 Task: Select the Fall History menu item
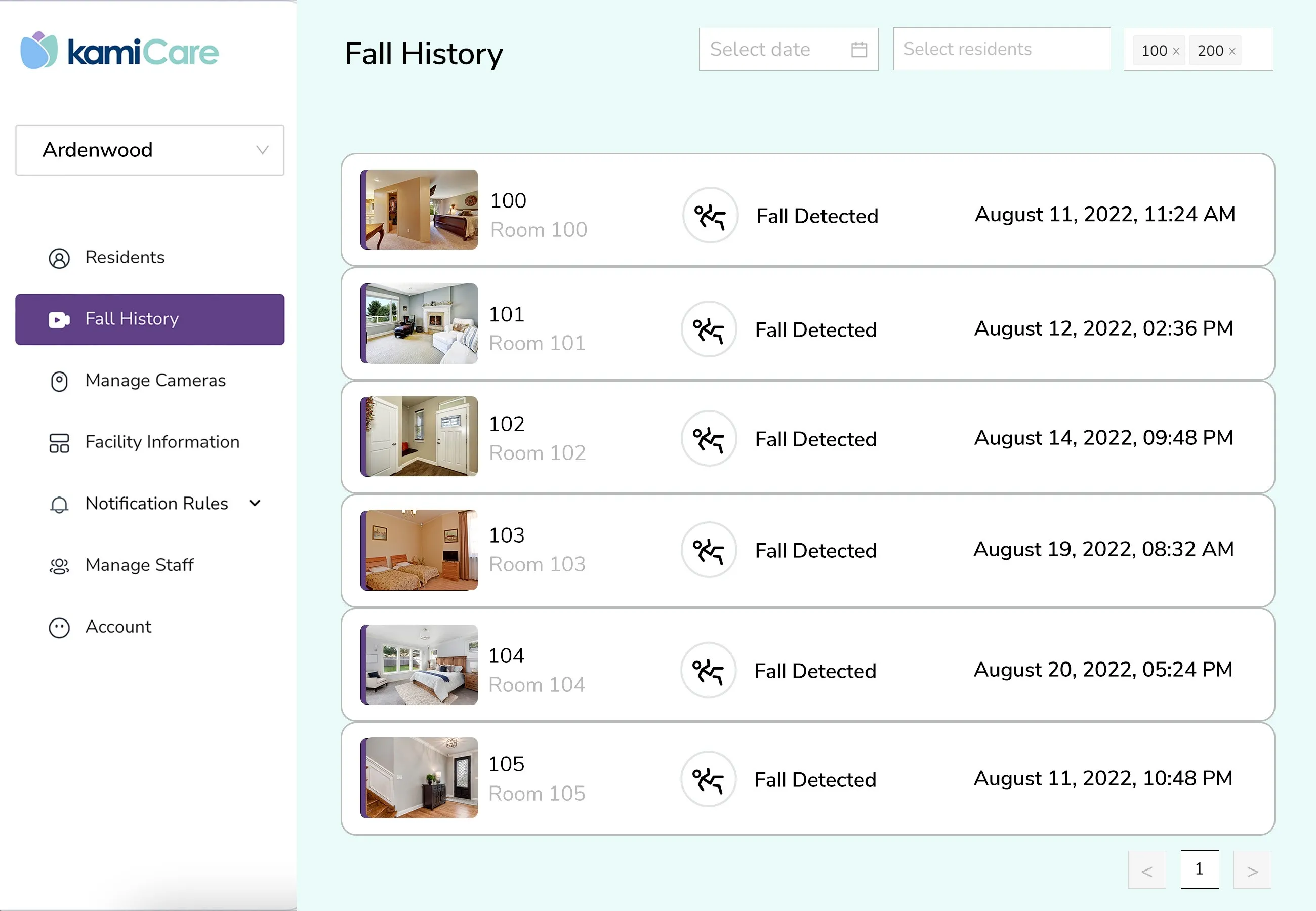(x=149, y=319)
